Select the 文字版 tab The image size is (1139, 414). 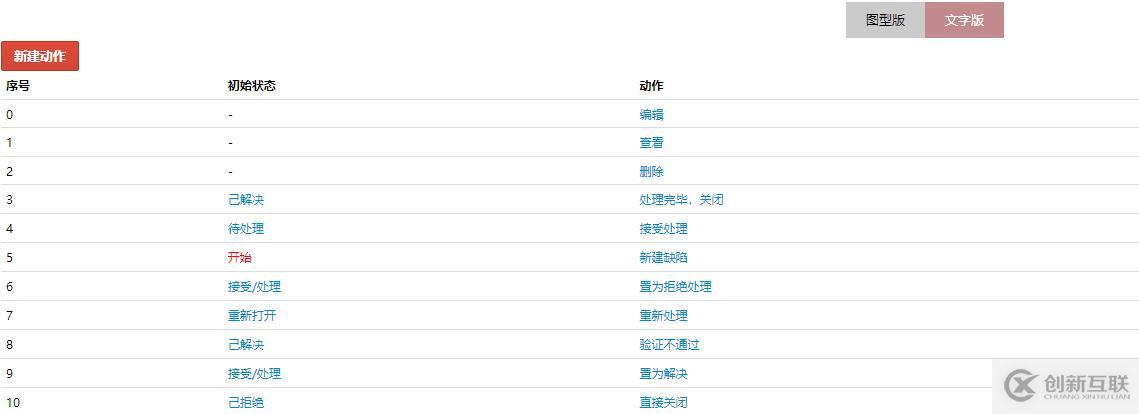(x=964, y=20)
